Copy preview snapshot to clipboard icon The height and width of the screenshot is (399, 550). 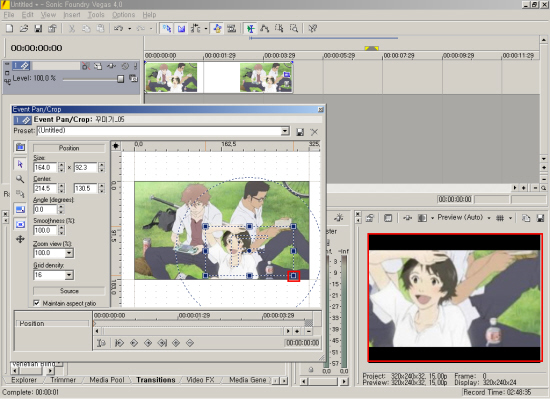click(x=526, y=218)
